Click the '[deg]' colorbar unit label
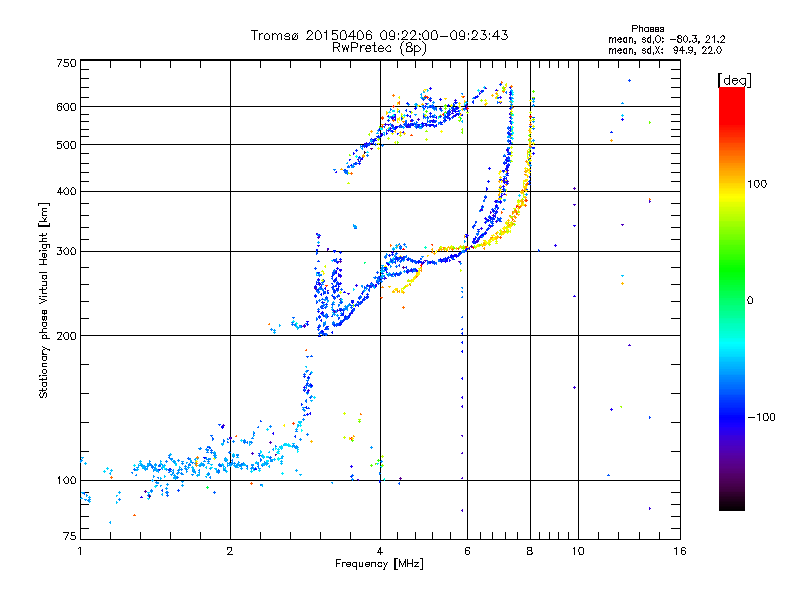Viewport: 800px width, 600px height. click(x=734, y=80)
